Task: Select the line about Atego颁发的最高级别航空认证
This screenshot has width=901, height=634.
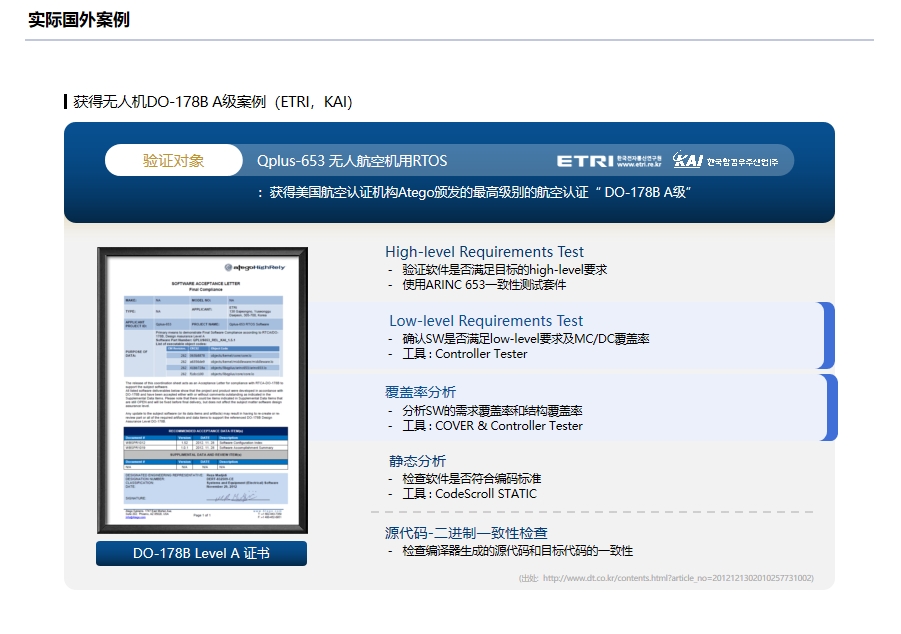Action: [x=475, y=192]
